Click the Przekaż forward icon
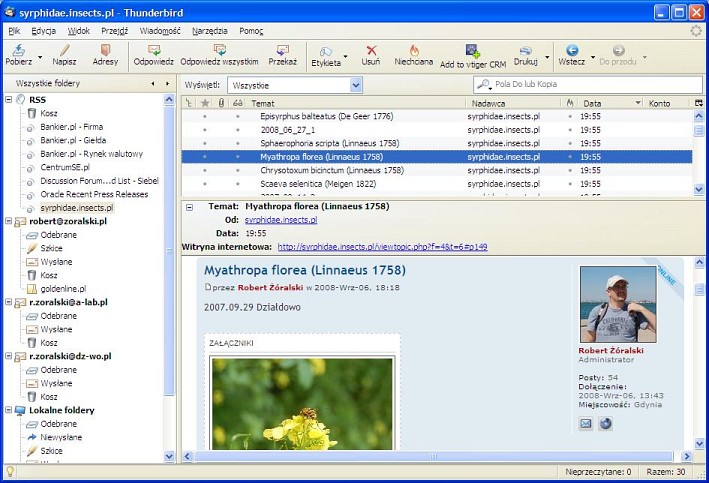The image size is (709, 483). (x=282, y=50)
